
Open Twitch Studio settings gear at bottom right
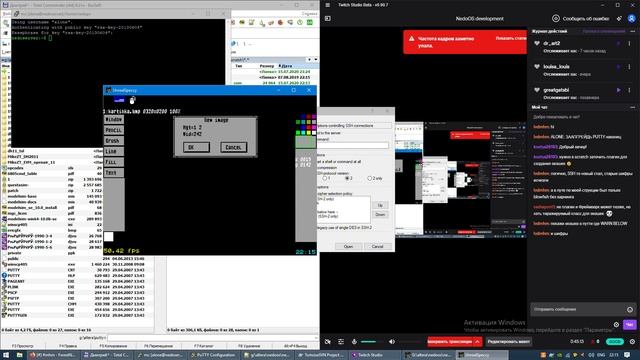[x=632, y=342]
